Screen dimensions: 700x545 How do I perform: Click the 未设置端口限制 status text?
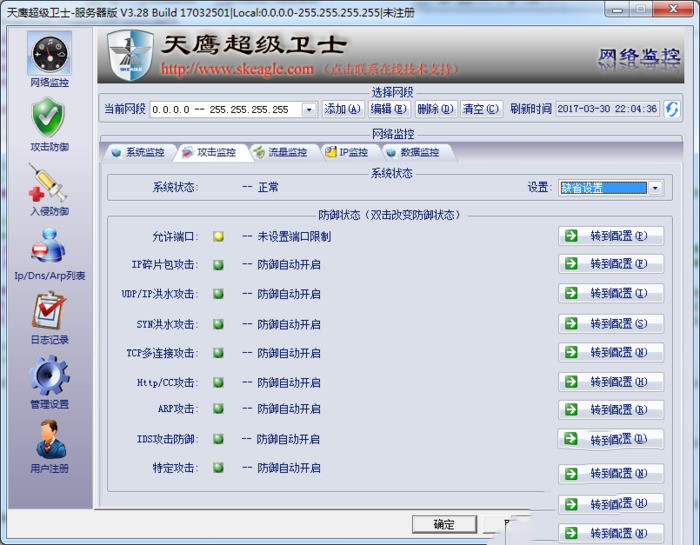click(294, 237)
